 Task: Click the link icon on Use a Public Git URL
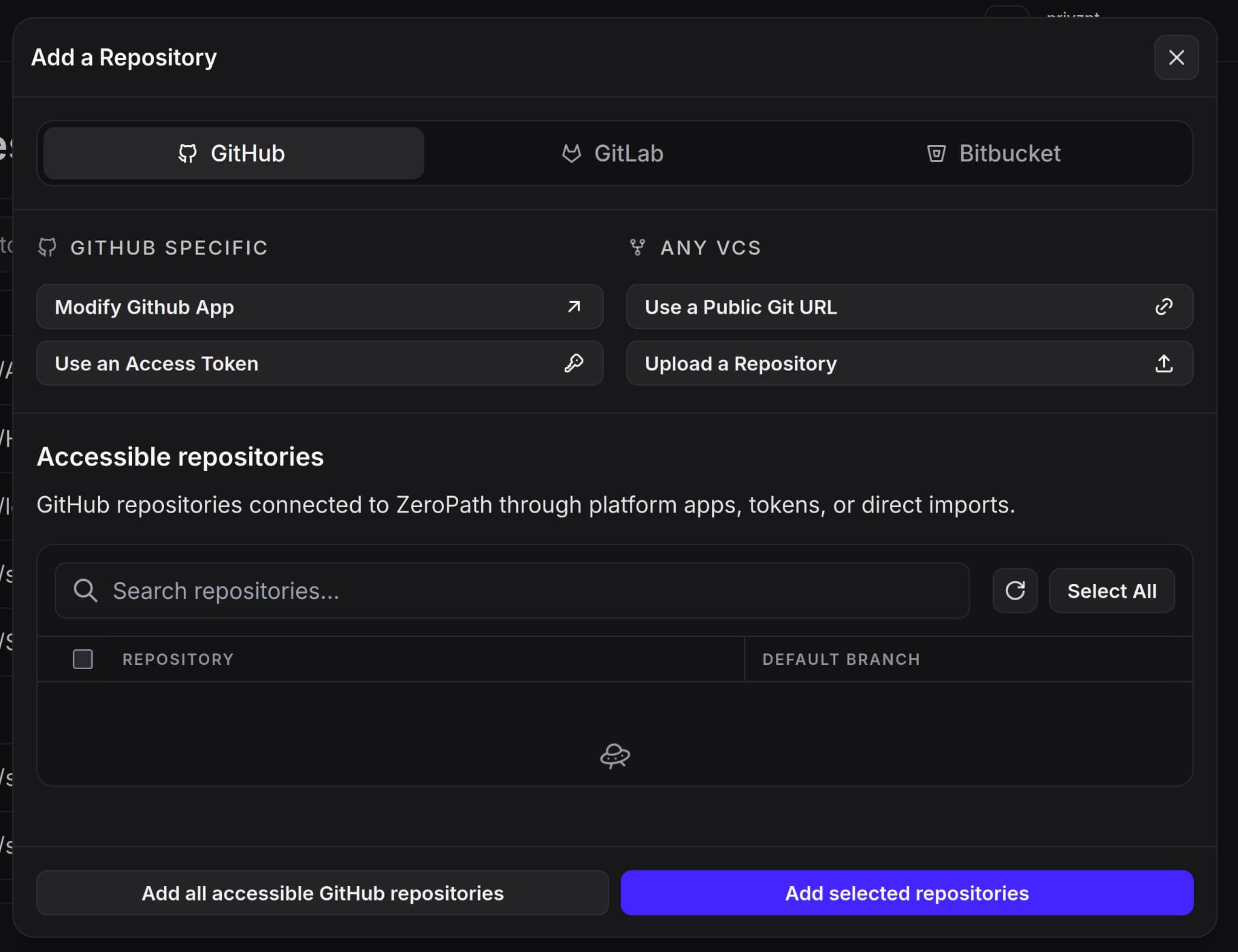click(1164, 306)
